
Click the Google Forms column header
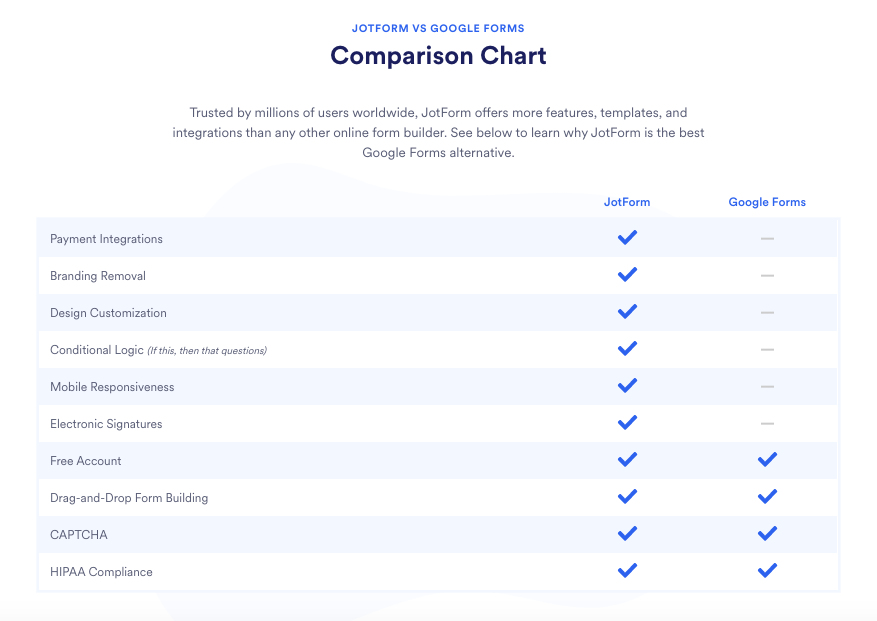click(x=767, y=202)
